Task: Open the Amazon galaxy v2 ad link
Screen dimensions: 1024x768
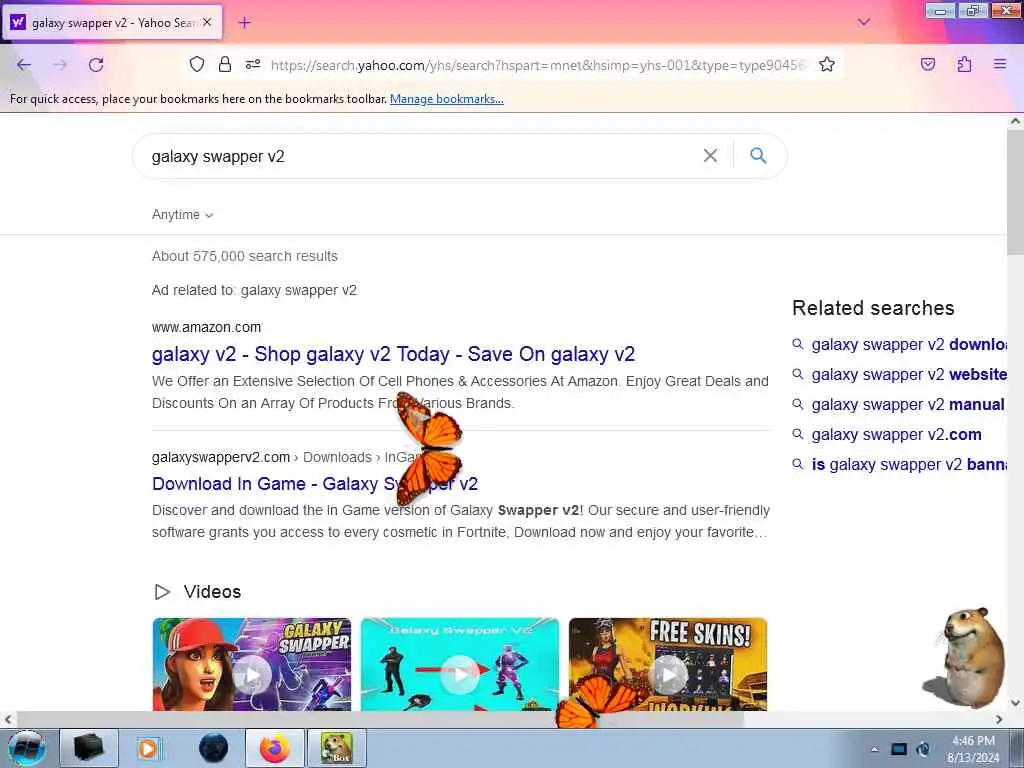Action: point(393,354)
